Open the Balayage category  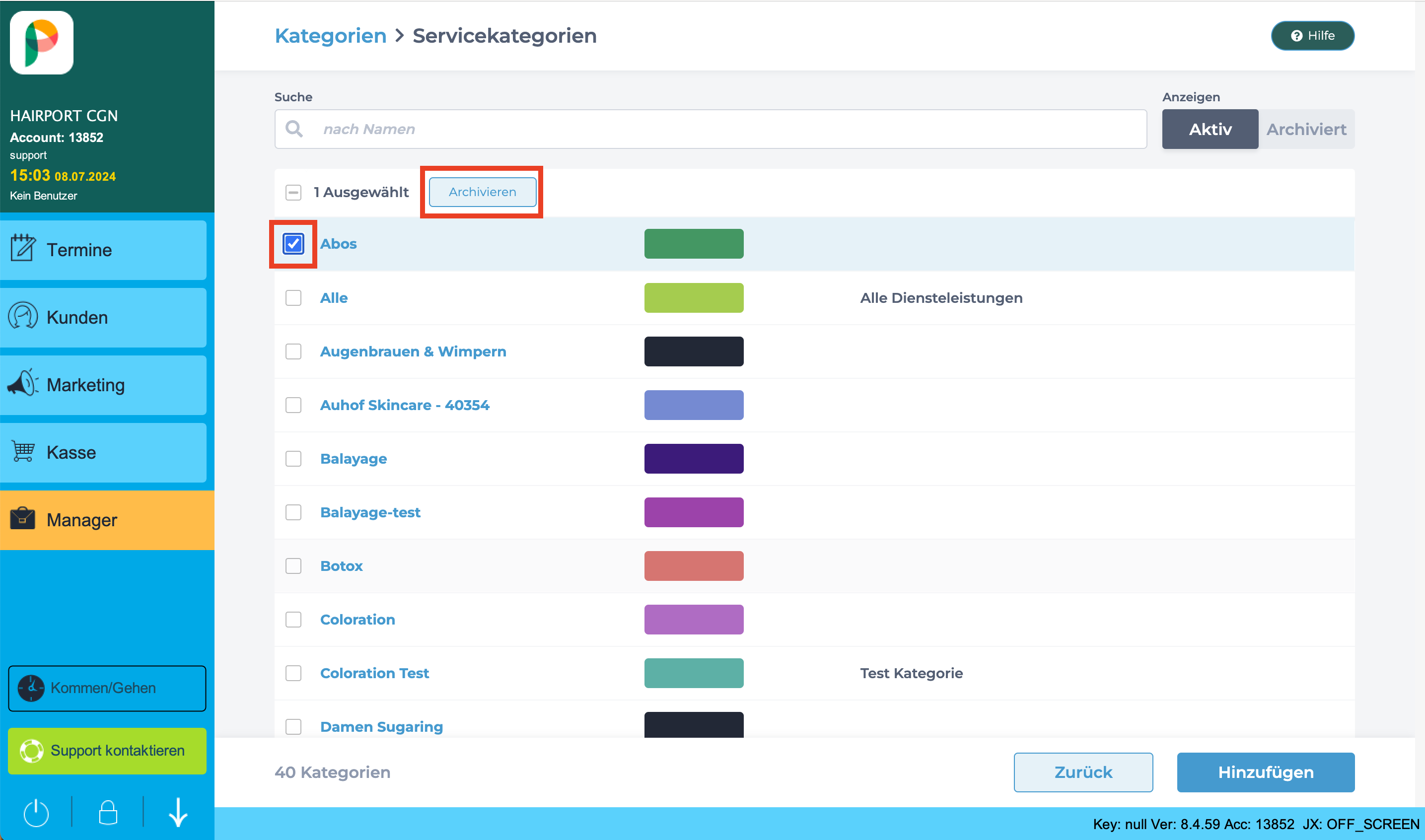tap(354, 459)
